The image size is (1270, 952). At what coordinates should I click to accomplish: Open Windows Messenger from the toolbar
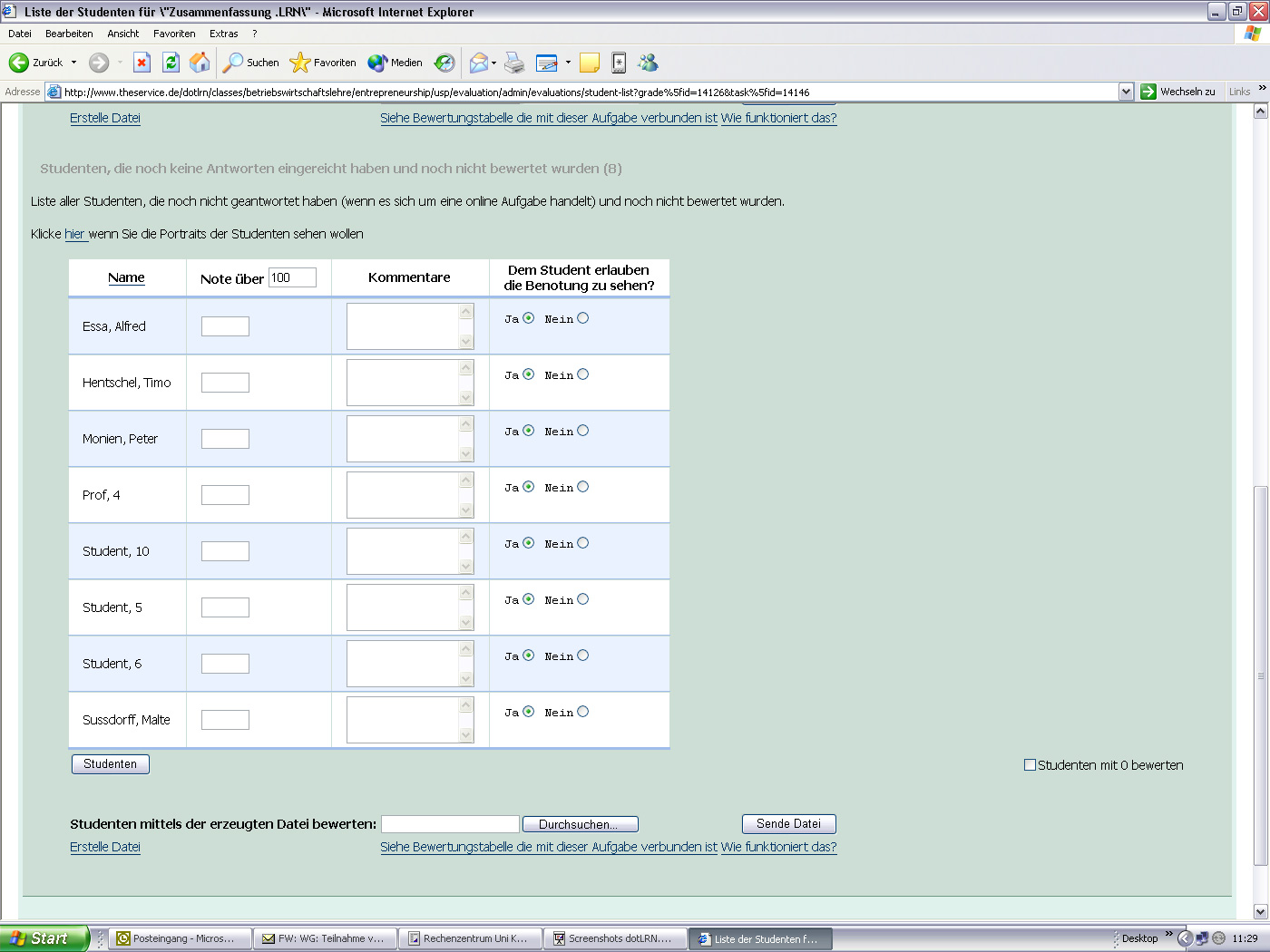[648, 63]
